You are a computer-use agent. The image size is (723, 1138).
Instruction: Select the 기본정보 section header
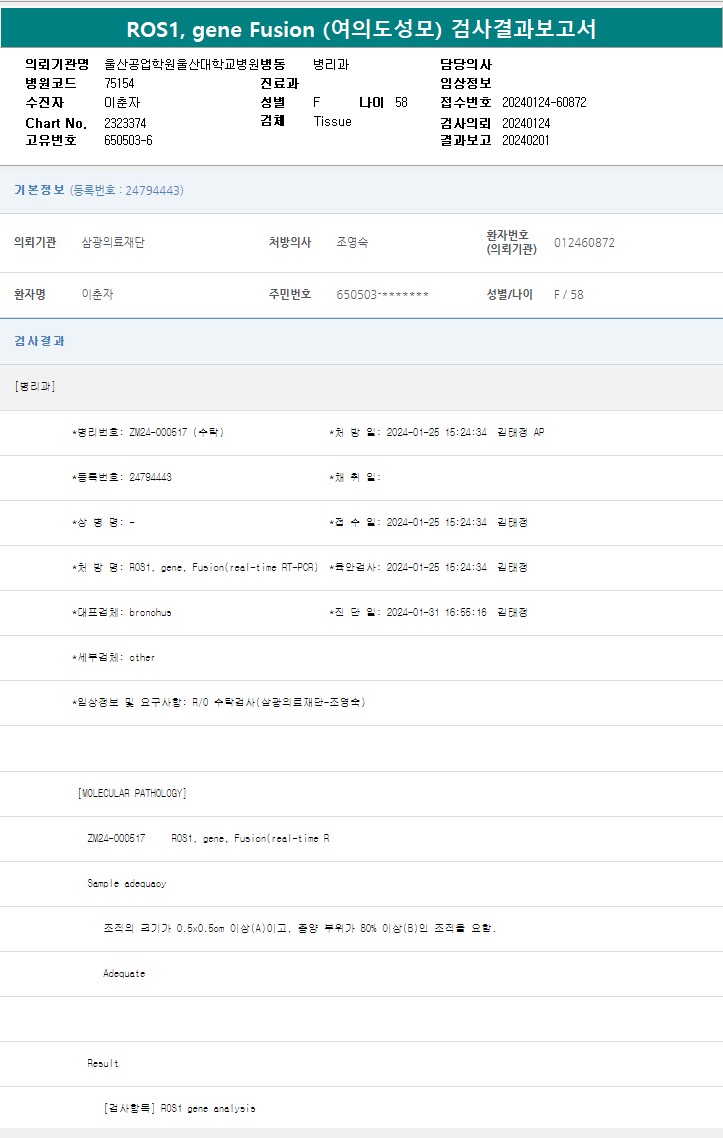click(39, 190)
